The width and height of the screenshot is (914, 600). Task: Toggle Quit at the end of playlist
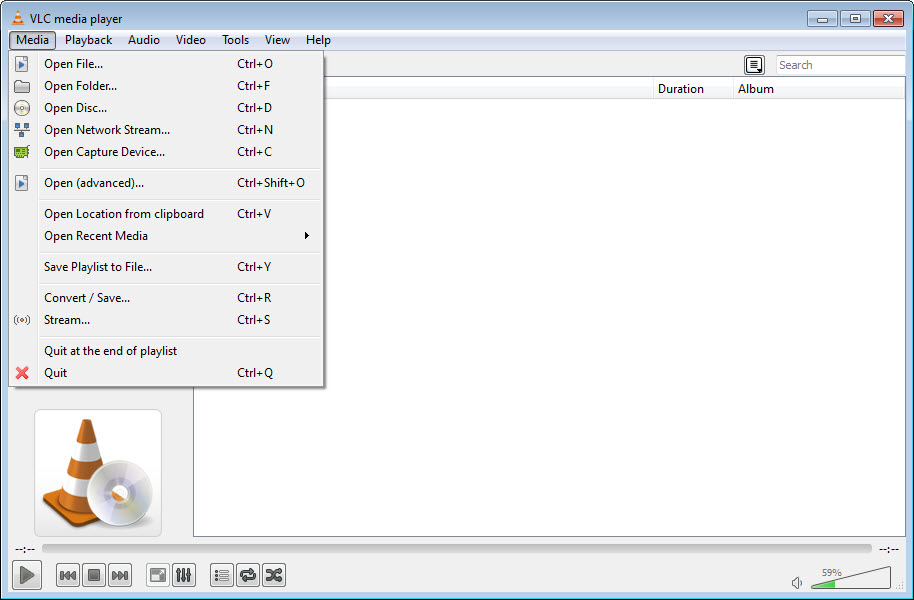pyautogui.click(x=166, y=351)
